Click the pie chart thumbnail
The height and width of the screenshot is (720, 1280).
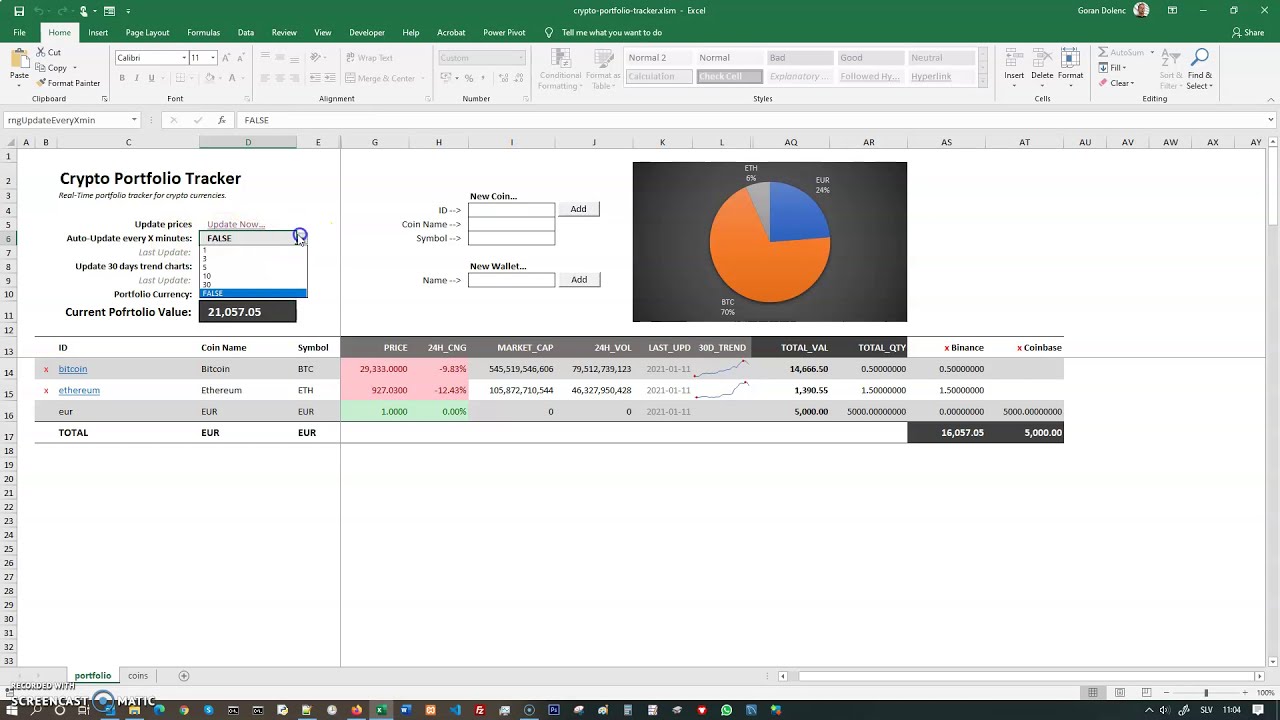[x=770, y=242]
